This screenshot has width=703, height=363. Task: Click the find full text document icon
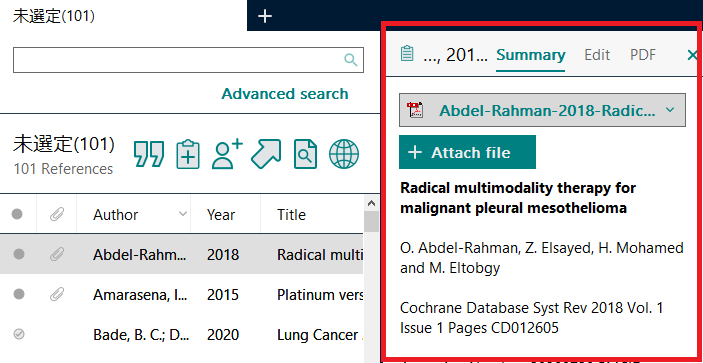tap(305, 154)
